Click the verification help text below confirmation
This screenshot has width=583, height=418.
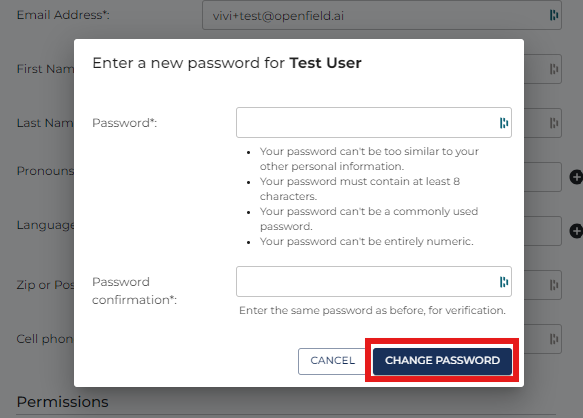point(372,310)
